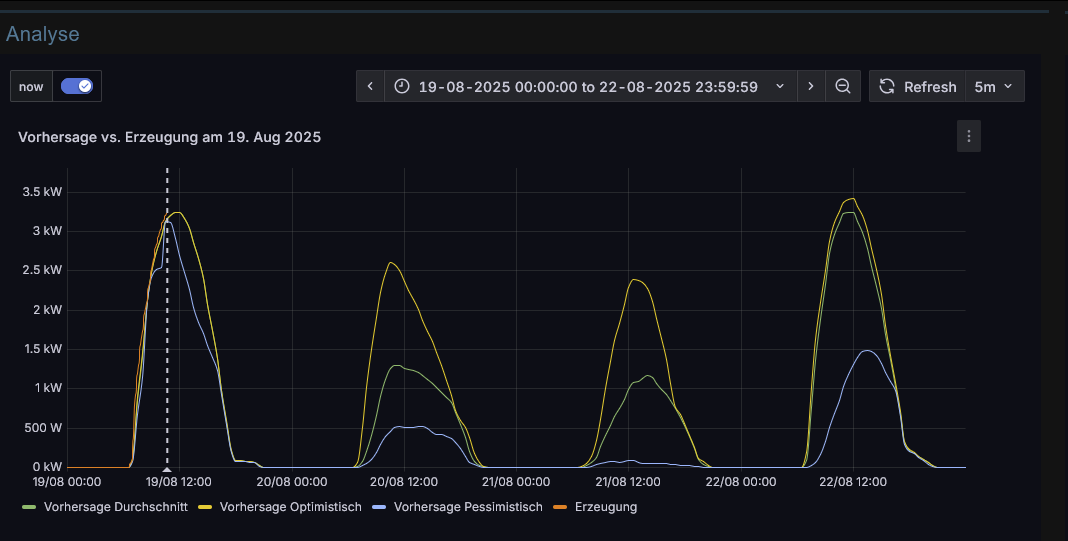Click the Refresh button

coord(917,87)
